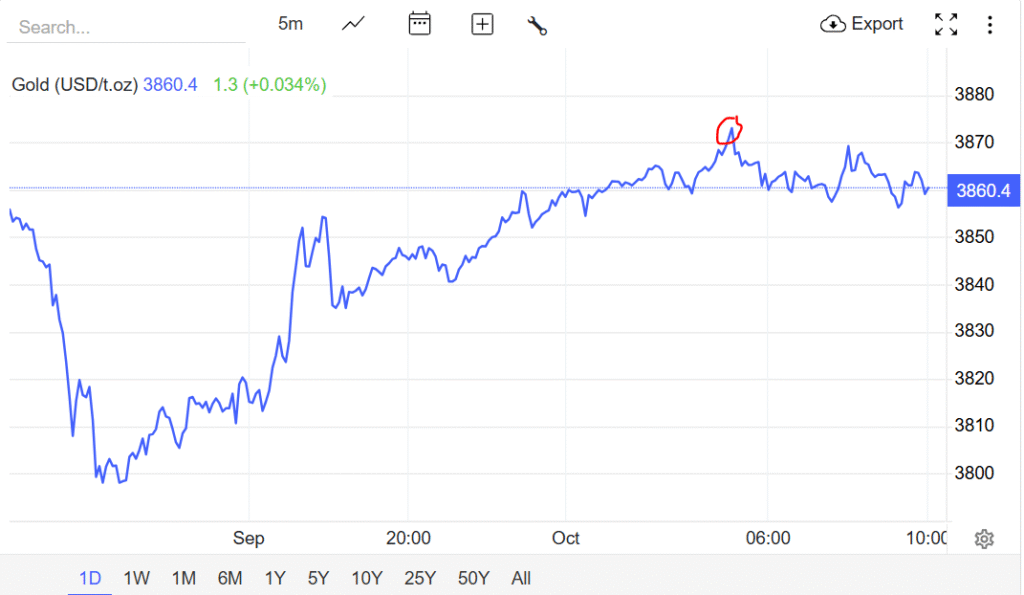Open the three-dot more options menu
The image size is (1024, 595).
pyautogui.click(x=990, y=24)
